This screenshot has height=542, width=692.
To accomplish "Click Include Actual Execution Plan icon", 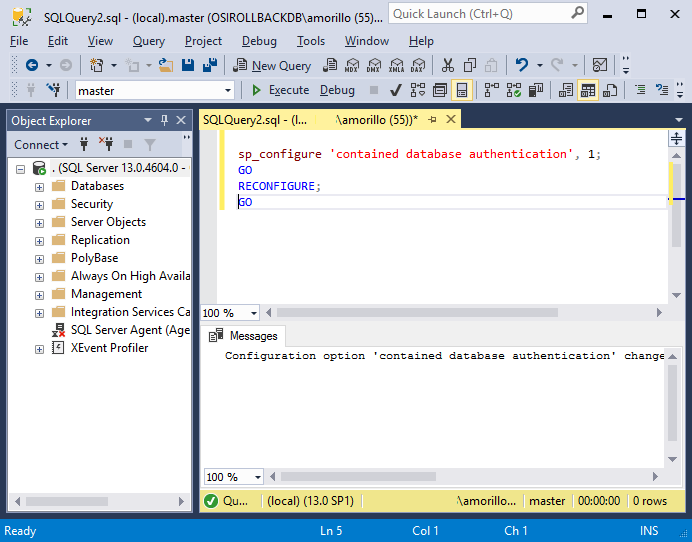I will [492, 90].
